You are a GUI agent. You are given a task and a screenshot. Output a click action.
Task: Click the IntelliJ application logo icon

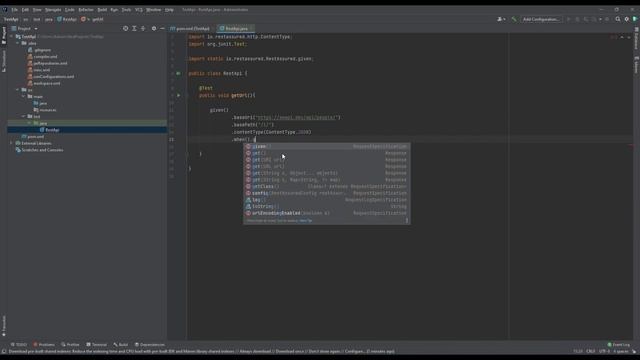(x=4, y=9)
